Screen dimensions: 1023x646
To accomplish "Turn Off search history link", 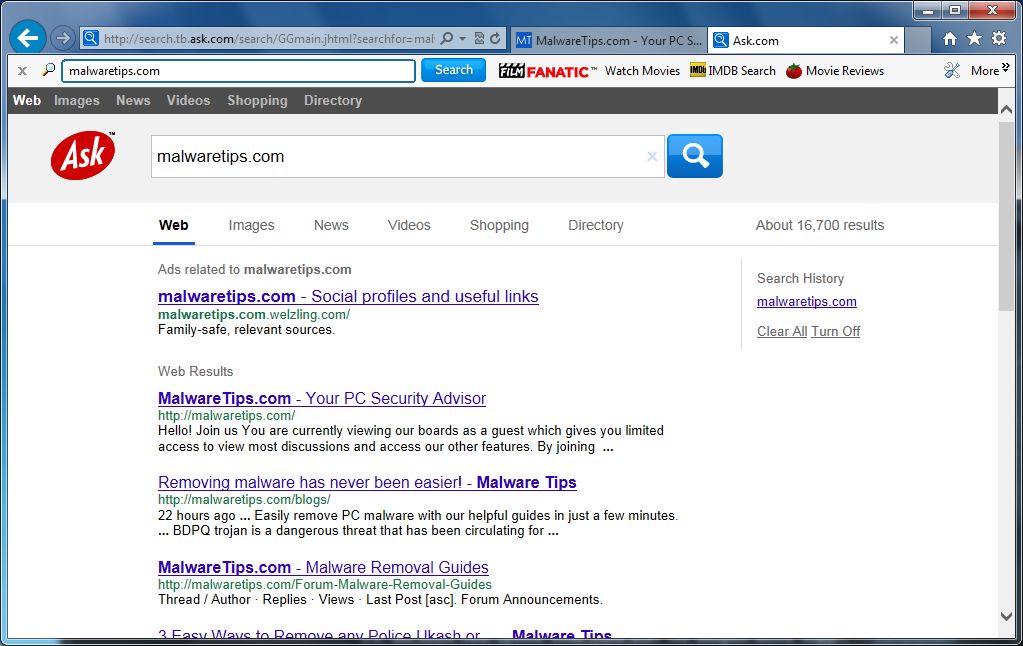I will click(x=836, y=331).
